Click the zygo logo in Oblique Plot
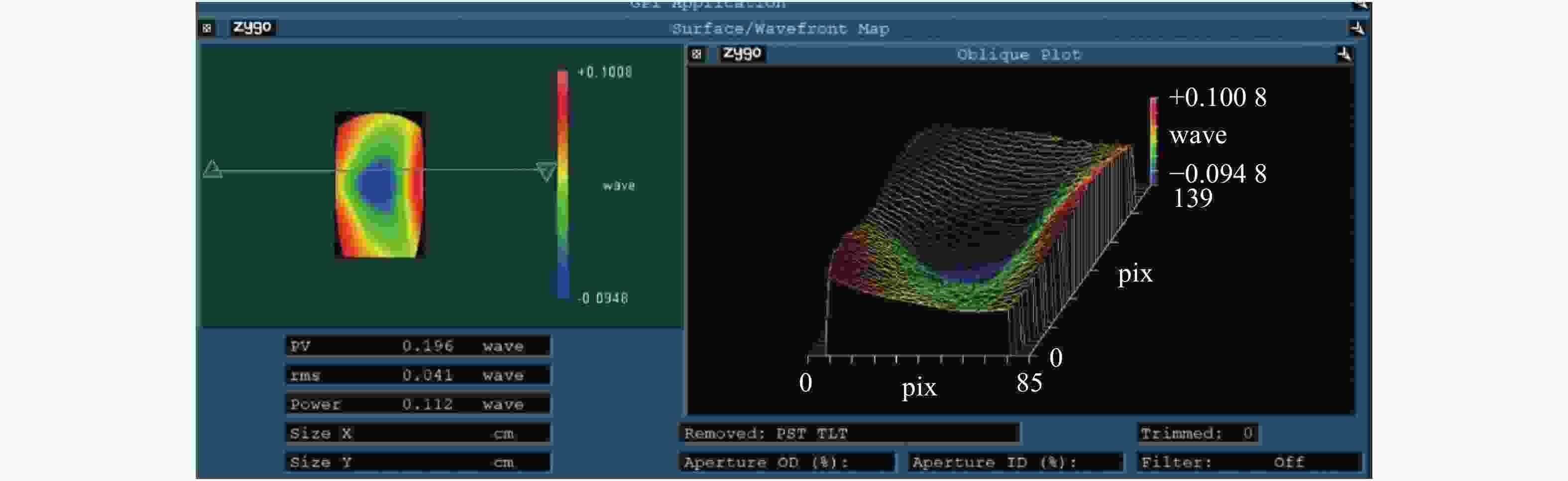 pos(742,54)
